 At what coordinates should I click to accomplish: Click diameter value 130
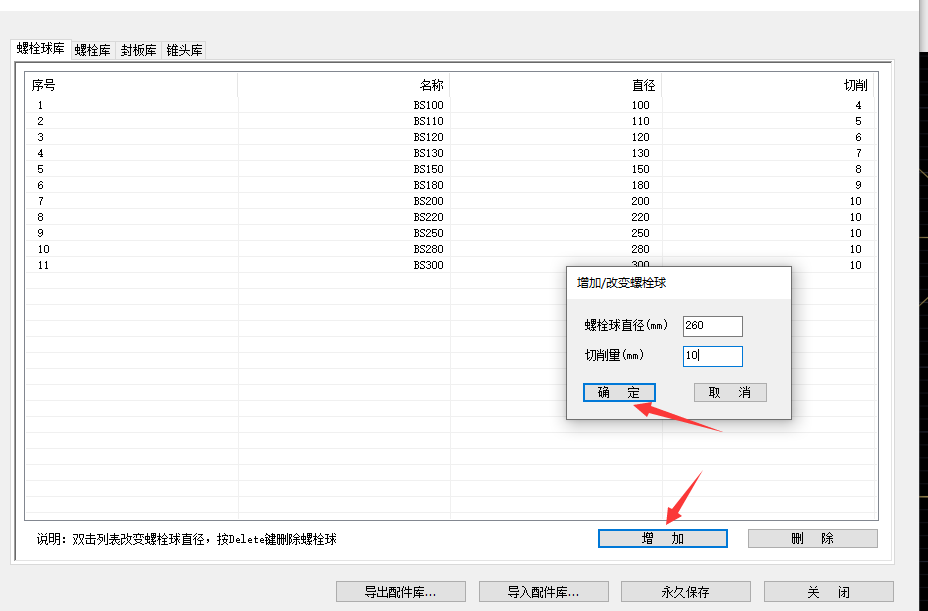[x=640, y=153]
